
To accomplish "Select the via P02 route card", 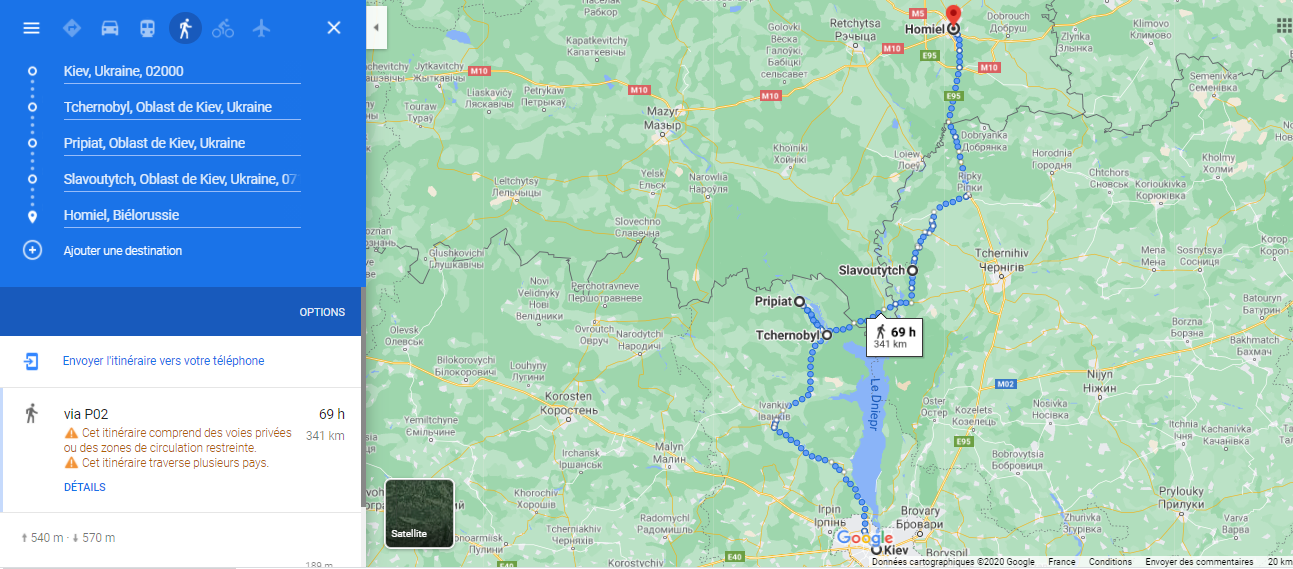I will click(x=182, y=450).
